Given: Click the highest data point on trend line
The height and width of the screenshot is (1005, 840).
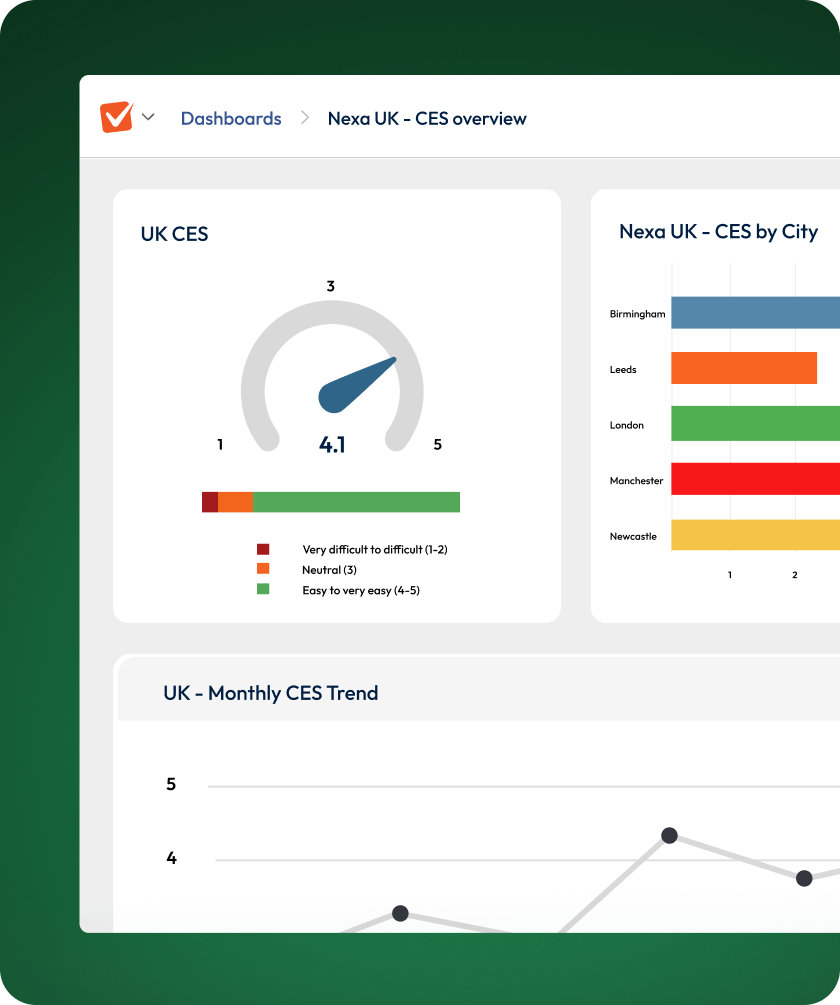Looking at the screenshot, I should pos(670,835).
